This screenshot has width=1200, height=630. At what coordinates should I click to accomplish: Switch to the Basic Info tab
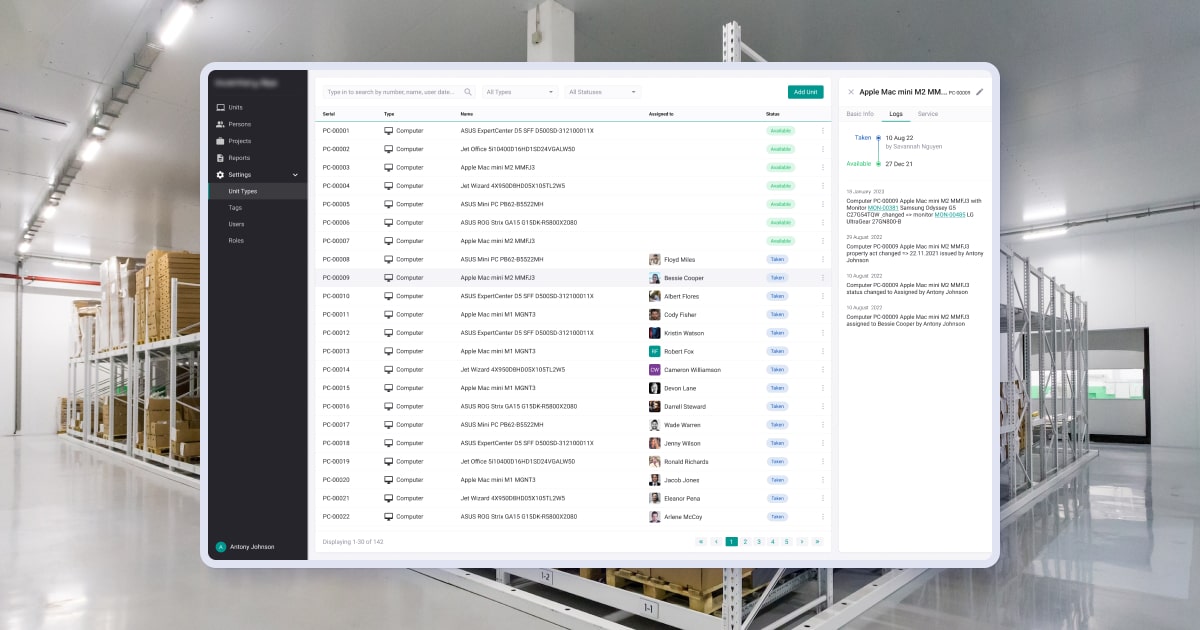860,114
